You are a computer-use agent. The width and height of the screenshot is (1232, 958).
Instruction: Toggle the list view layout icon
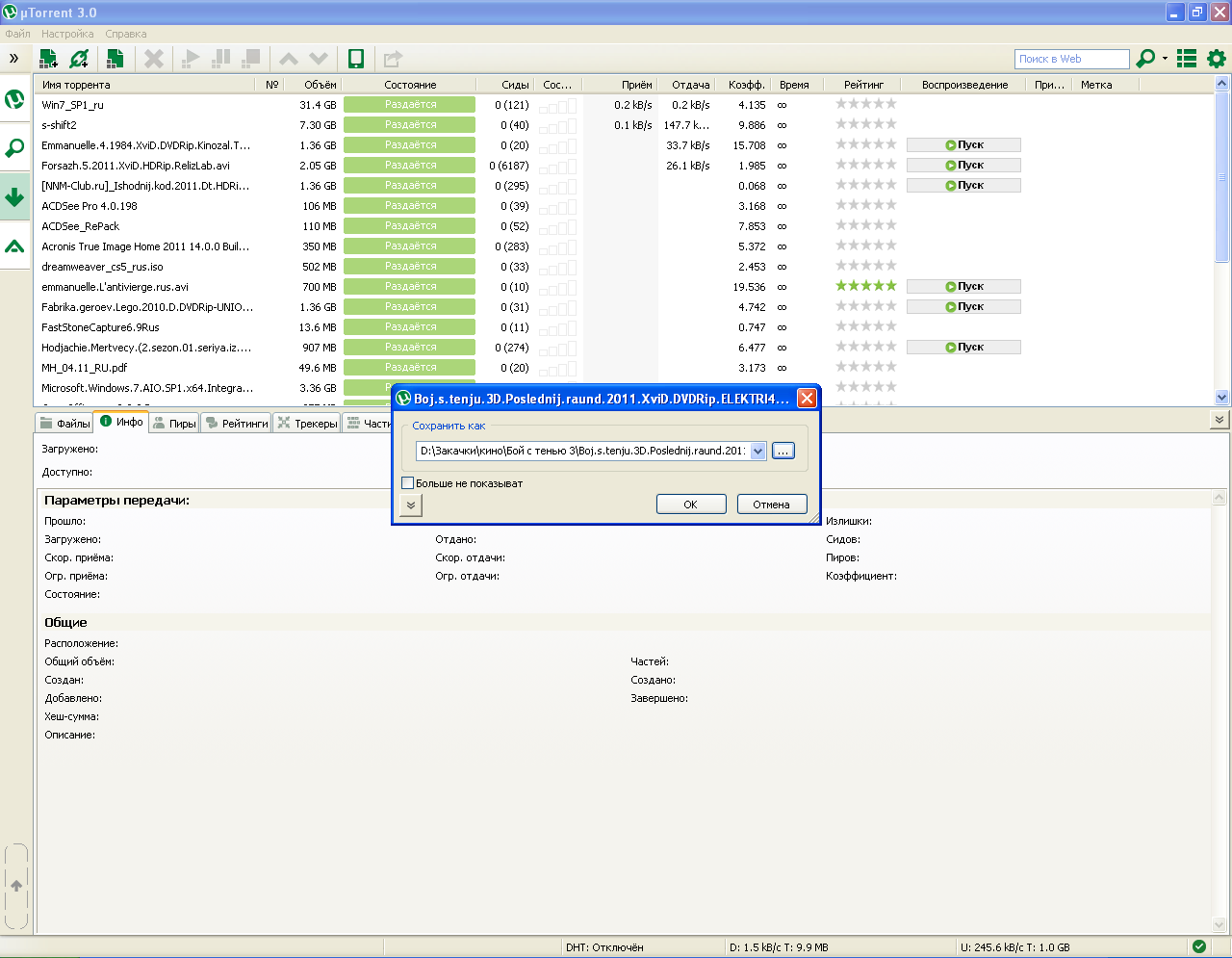coord(1187,59)
